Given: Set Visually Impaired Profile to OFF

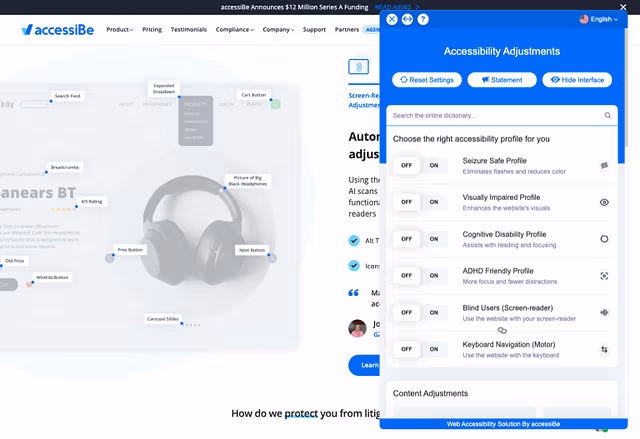Looking at the screenshot, I should (407, 202).
